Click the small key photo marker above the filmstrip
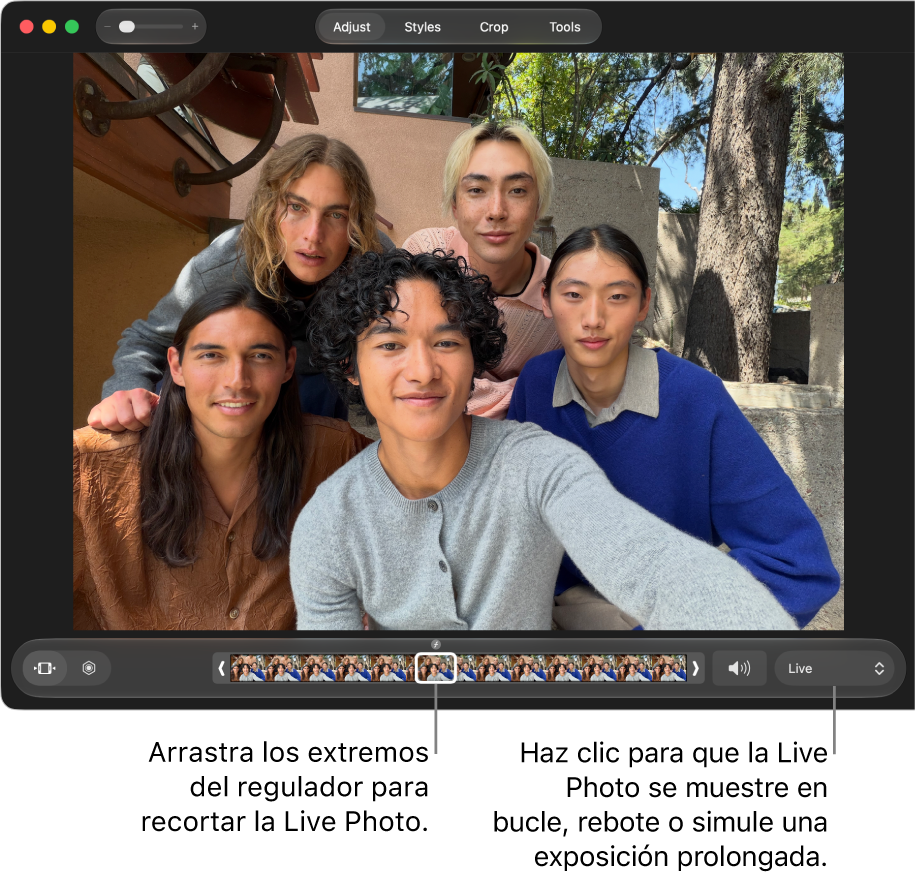The image size is (915, 883). click(x=436, y=644)
